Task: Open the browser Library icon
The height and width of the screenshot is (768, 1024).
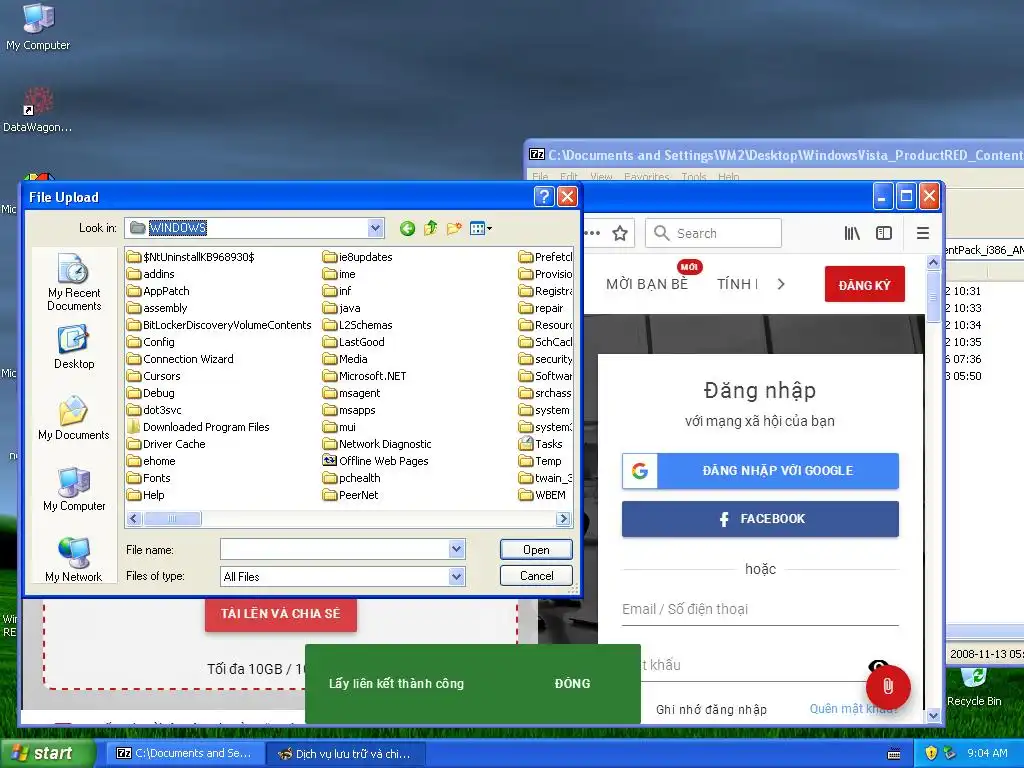Action: [x=852, y=233]
